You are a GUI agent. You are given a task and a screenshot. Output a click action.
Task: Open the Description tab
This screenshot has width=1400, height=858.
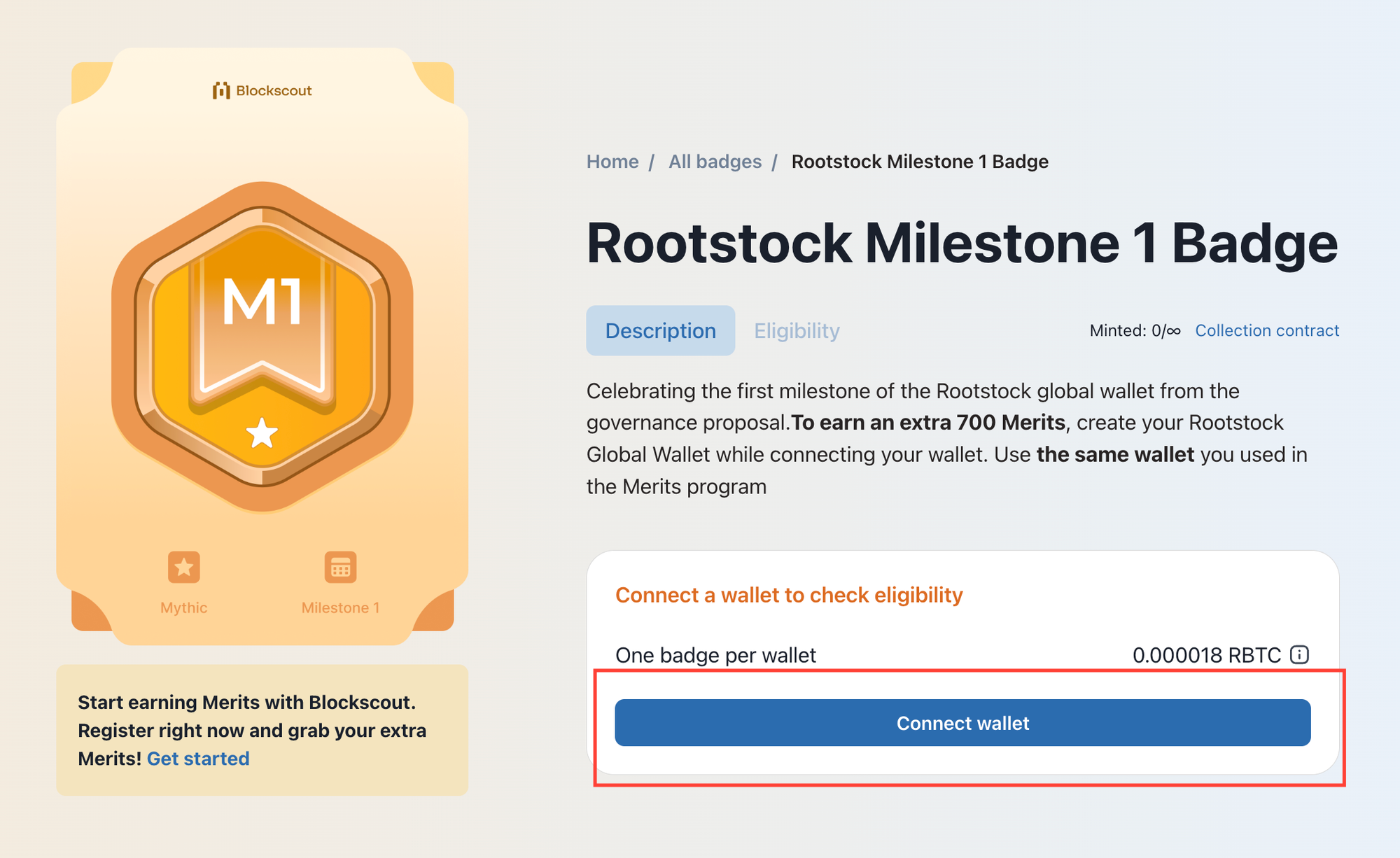(660, 330)
